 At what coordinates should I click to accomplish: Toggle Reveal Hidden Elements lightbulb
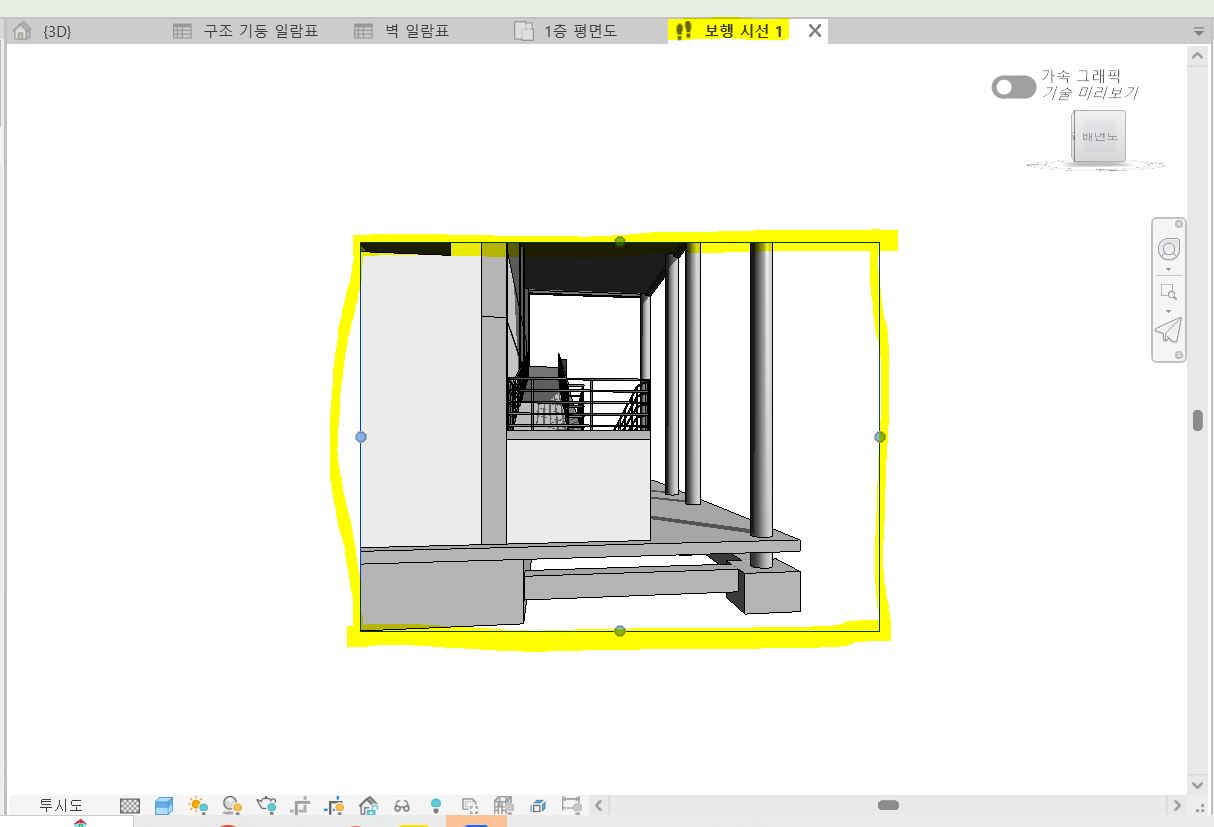(436, 805)
